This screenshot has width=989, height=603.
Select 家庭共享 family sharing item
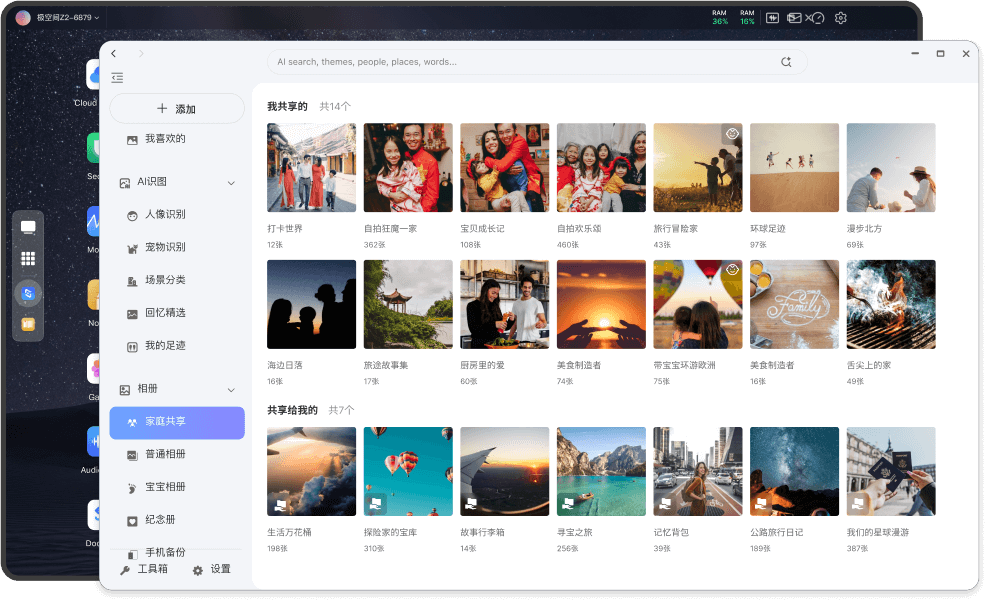click(x=176, y=422)
